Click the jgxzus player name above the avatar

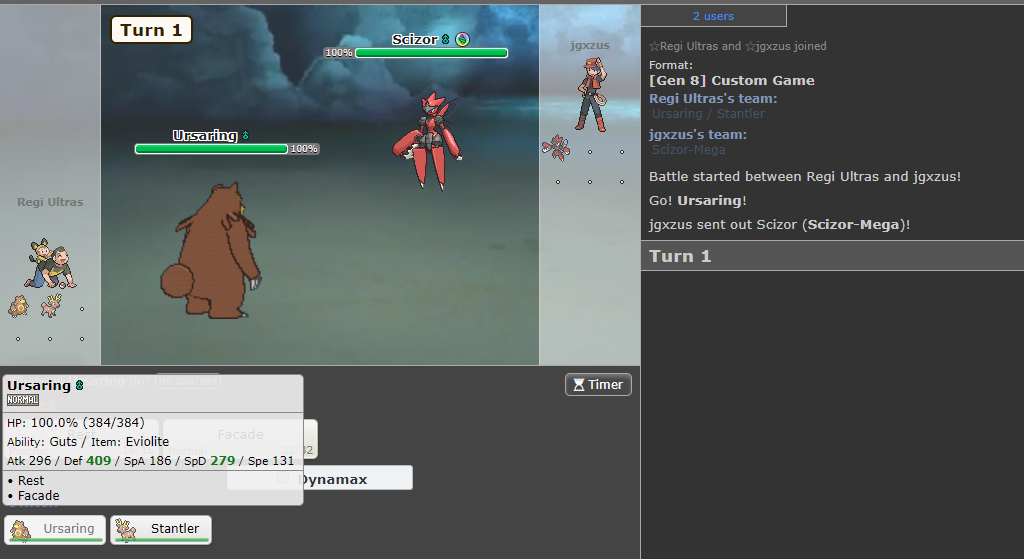click(x=590, y=45)
